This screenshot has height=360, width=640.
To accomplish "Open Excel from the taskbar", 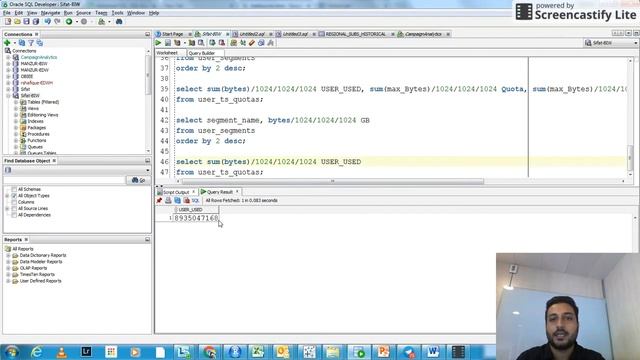I will pos(258,352).
